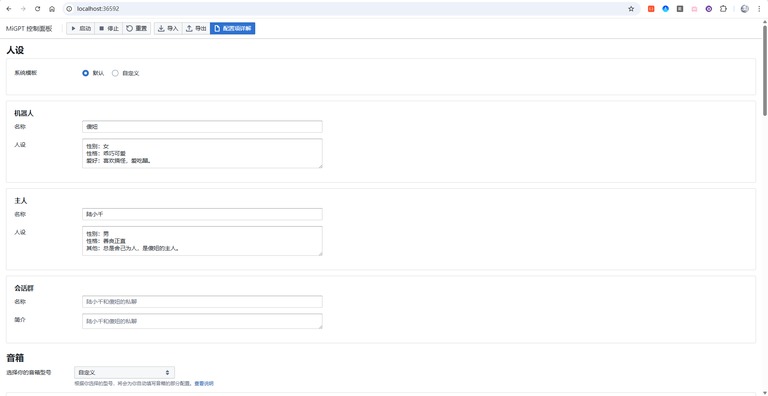This screenshot has width=768, height=396.
Task: Click the red square extension icon
Action: (651, 9)
